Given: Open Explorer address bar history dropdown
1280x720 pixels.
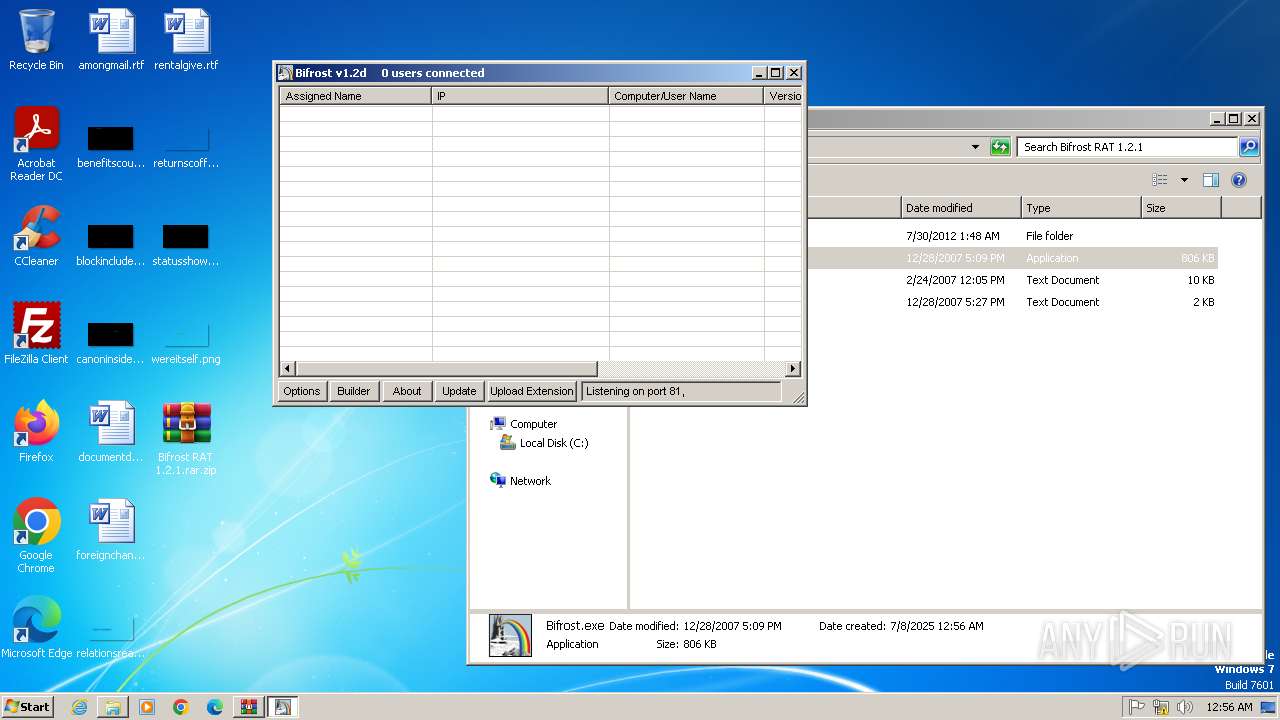Looking at the screenshot, I should [x=975, y=147].
